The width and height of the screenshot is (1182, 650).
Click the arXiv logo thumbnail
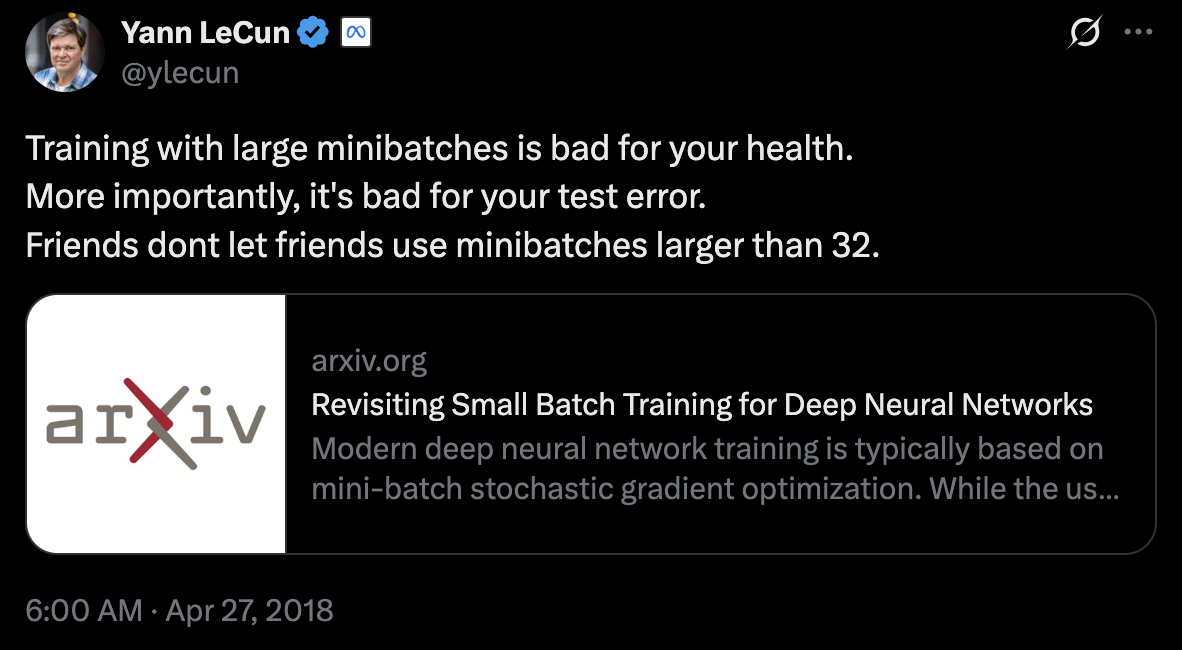pyautogui.click(x=156, y=424)
